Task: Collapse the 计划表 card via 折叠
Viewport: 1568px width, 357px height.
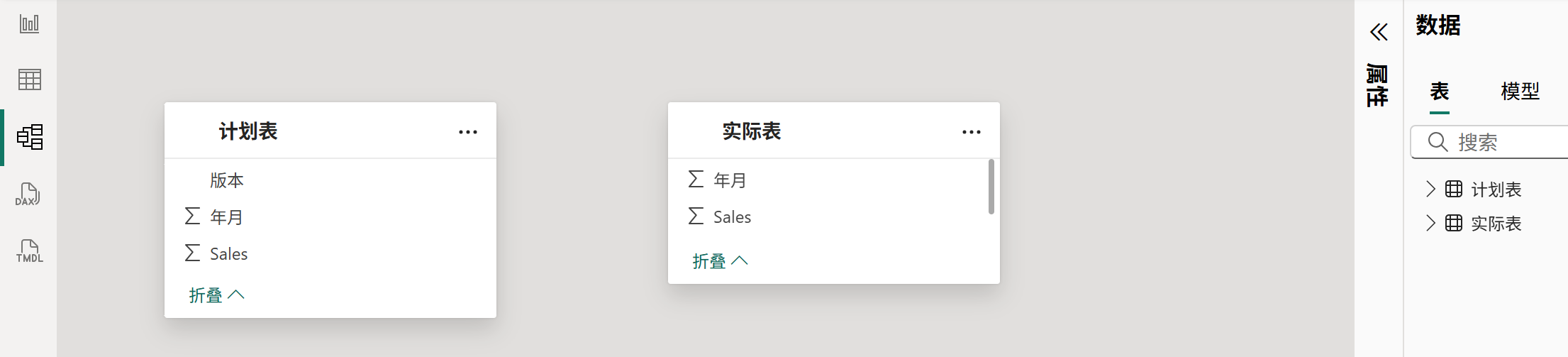Action: pyautogui.click(x=216, y=295)
